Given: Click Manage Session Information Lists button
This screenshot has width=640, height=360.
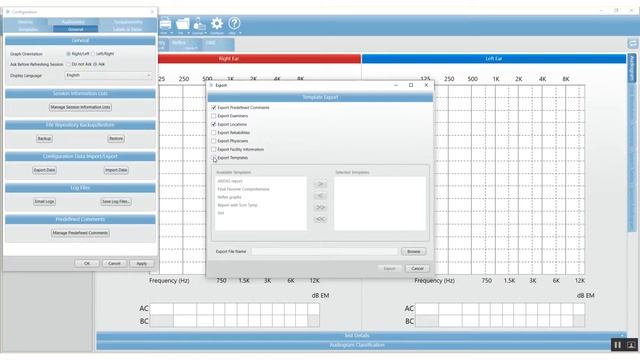Looking at the screenshot, I should [x=80, y=107].
